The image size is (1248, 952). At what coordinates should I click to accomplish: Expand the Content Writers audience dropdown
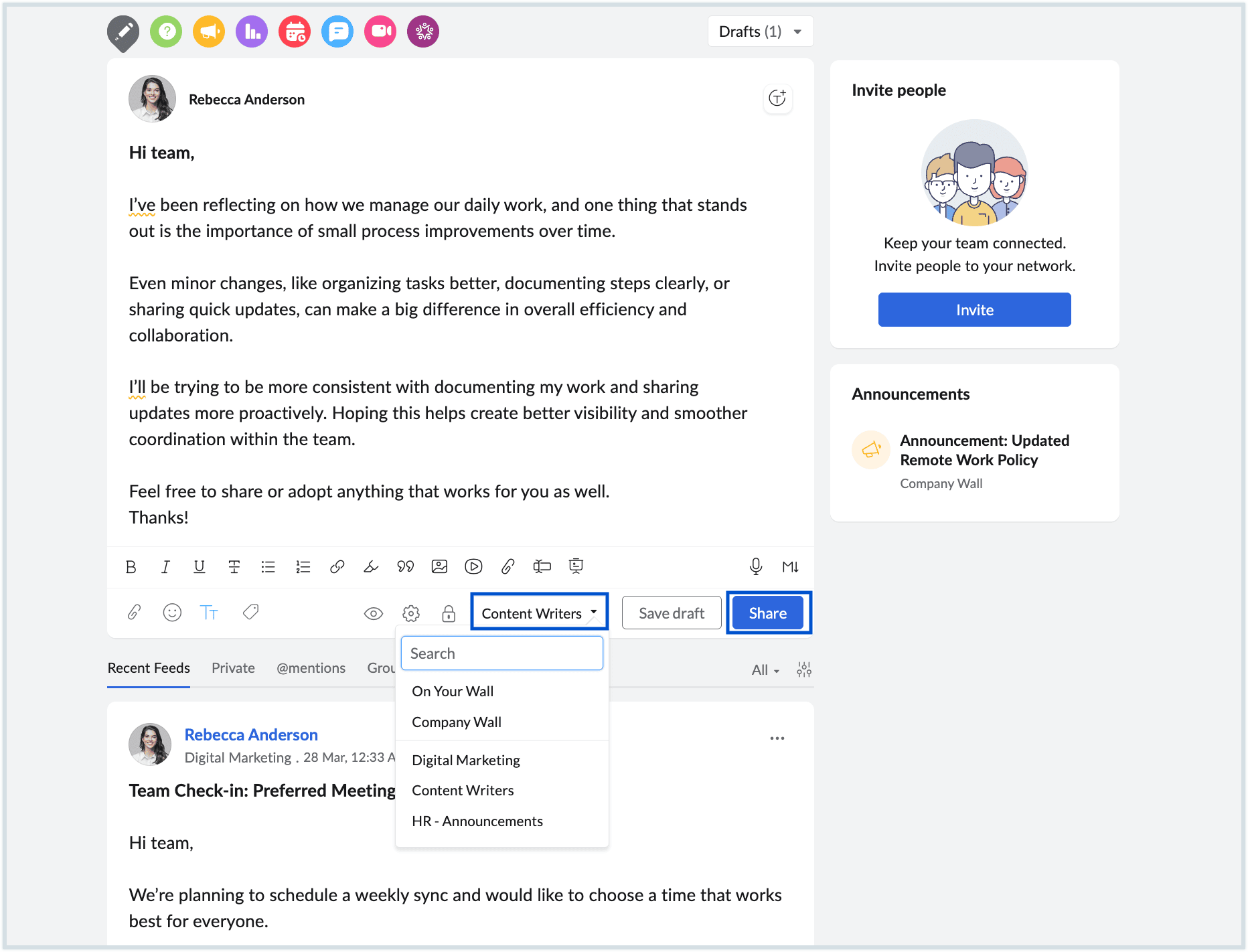click(x=538, y=613)
